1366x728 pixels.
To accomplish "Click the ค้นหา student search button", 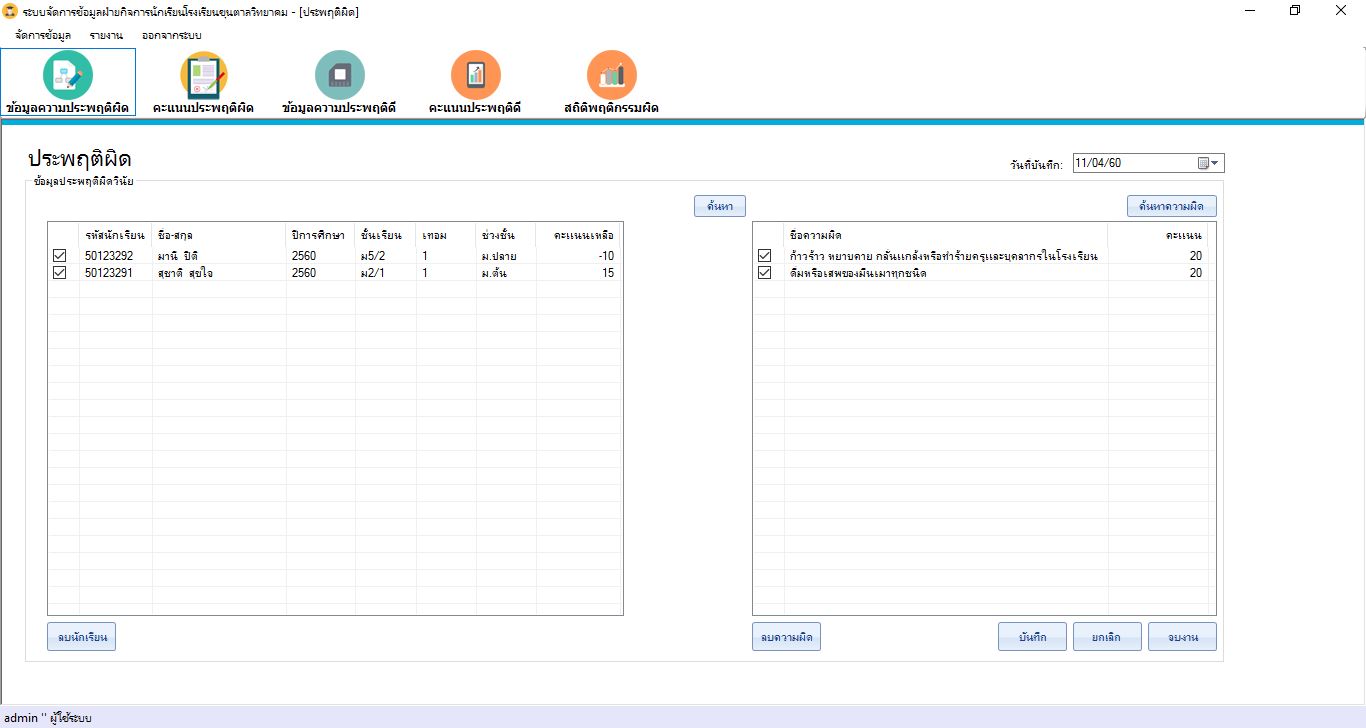I will point(720,206).
